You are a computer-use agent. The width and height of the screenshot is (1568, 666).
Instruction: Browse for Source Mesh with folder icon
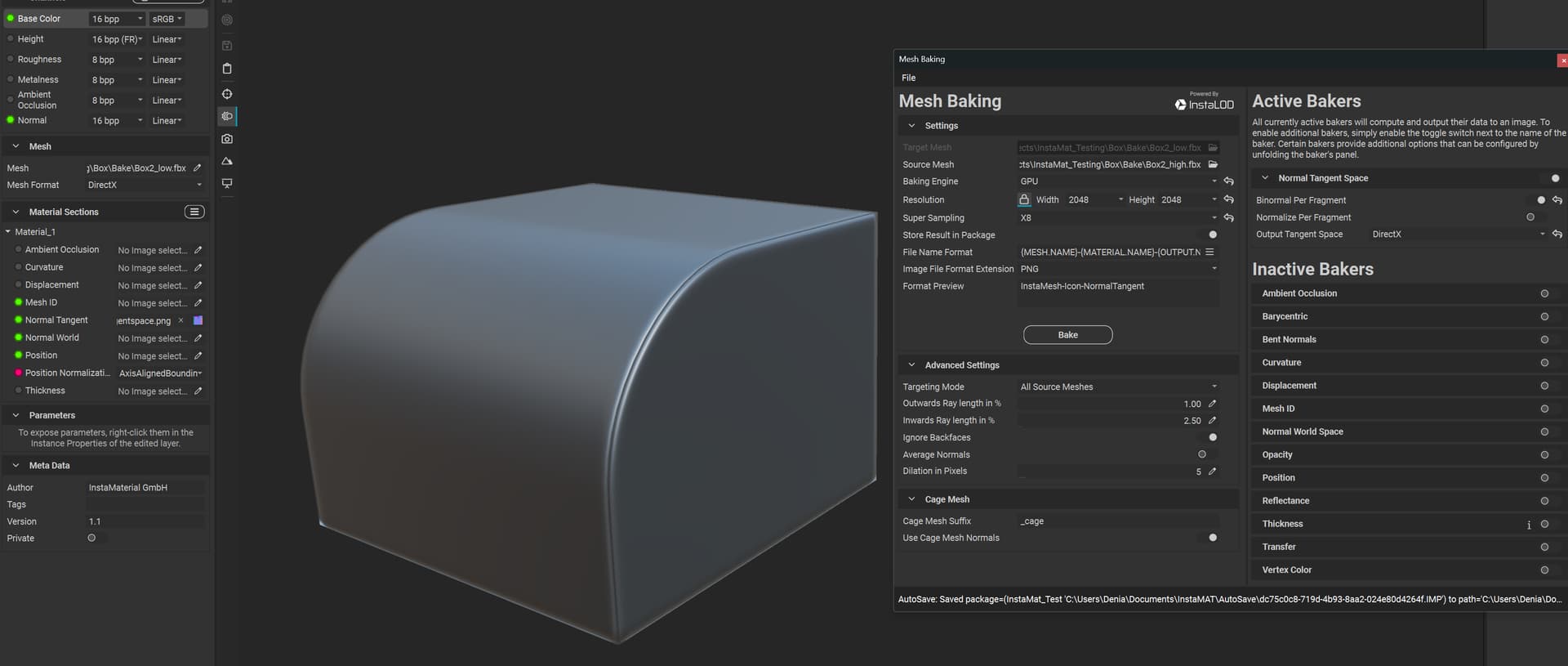pyautogui.click(x=1213, y=164)
